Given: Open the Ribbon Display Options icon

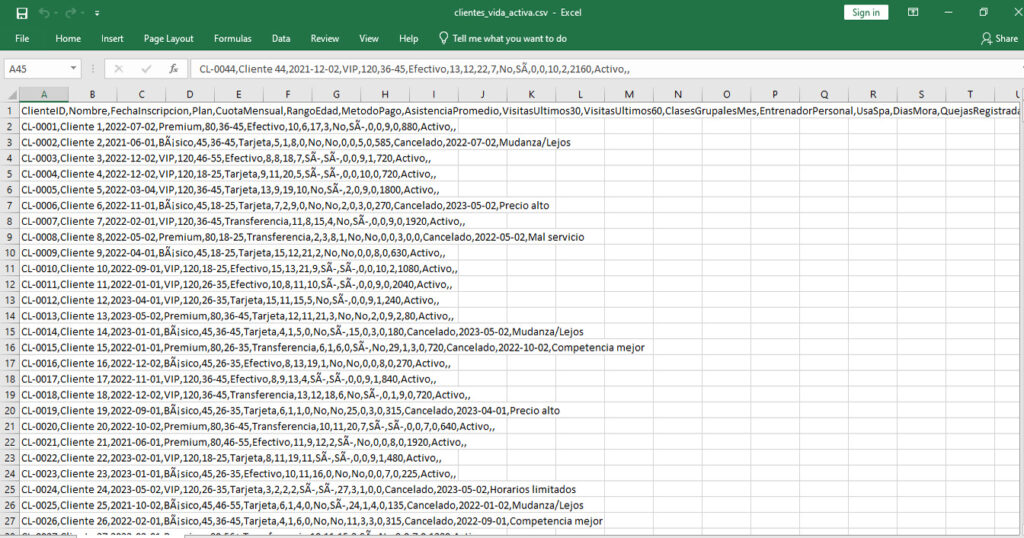Looking at the screenshot, I should tap(912, 13).
